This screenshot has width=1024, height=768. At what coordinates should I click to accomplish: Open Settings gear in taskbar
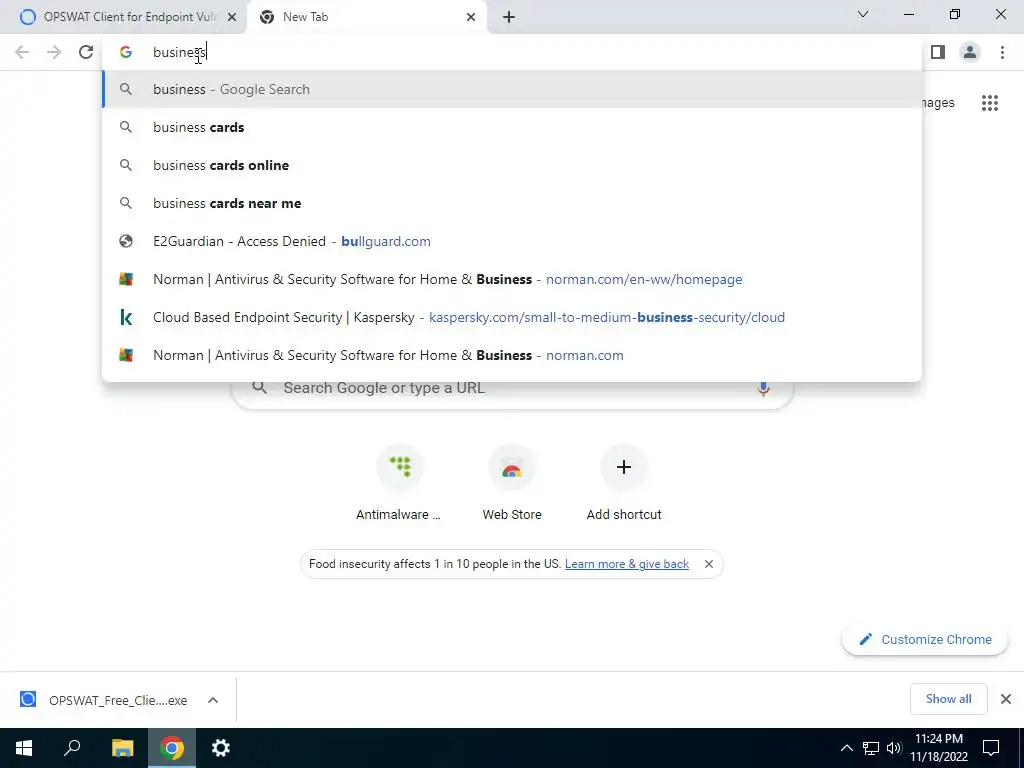pos(221,748)
